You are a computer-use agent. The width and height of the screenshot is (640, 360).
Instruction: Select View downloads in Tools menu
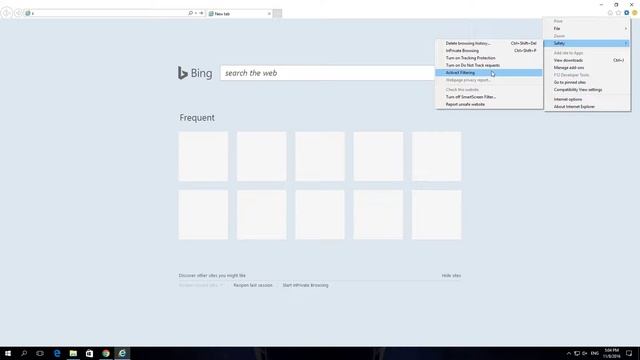click(x=587, y=60)
